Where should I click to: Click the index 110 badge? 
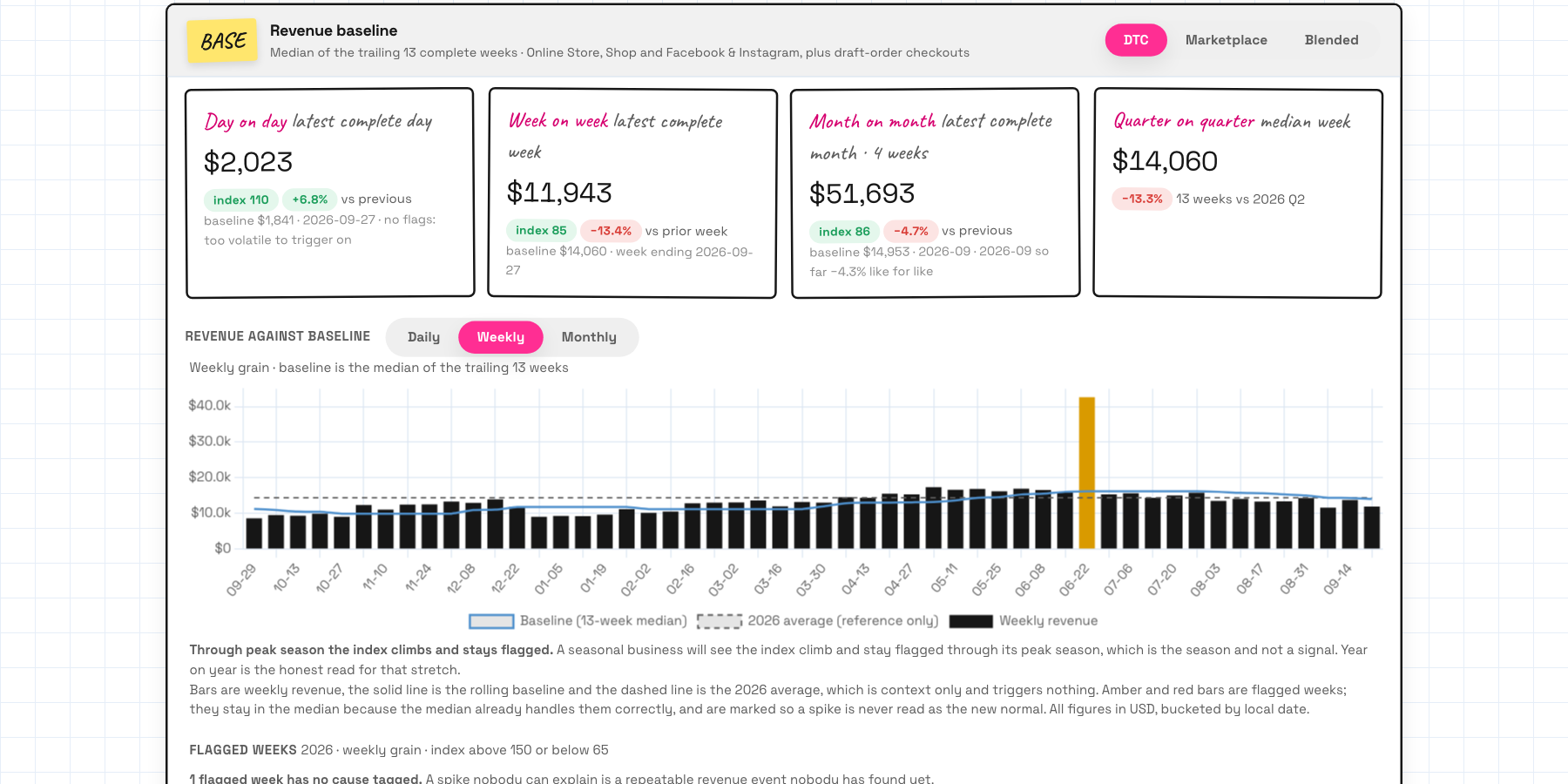(241, 199)
